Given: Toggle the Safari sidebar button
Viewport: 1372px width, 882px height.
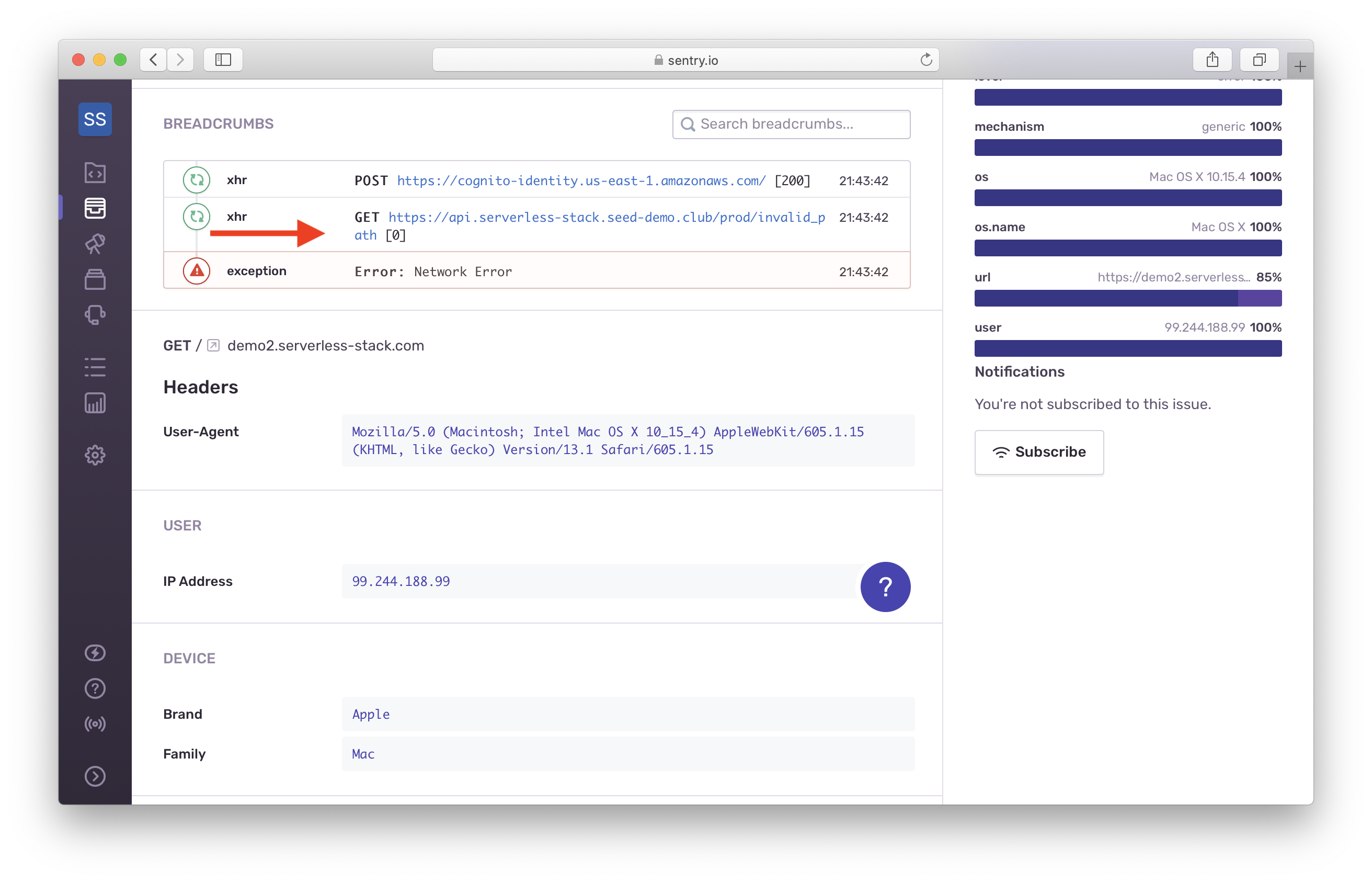Looking at the screenshot, I should [x=223, y=60].
